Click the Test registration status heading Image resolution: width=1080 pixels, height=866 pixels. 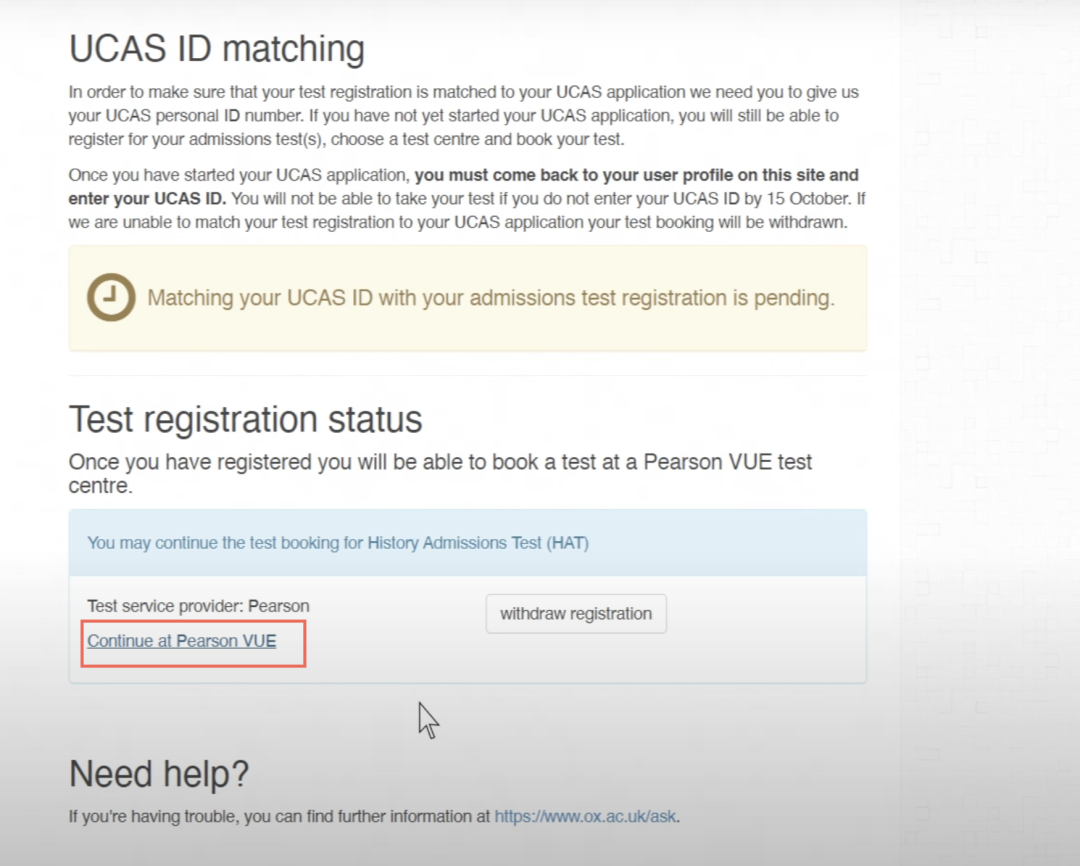(245, 419)
